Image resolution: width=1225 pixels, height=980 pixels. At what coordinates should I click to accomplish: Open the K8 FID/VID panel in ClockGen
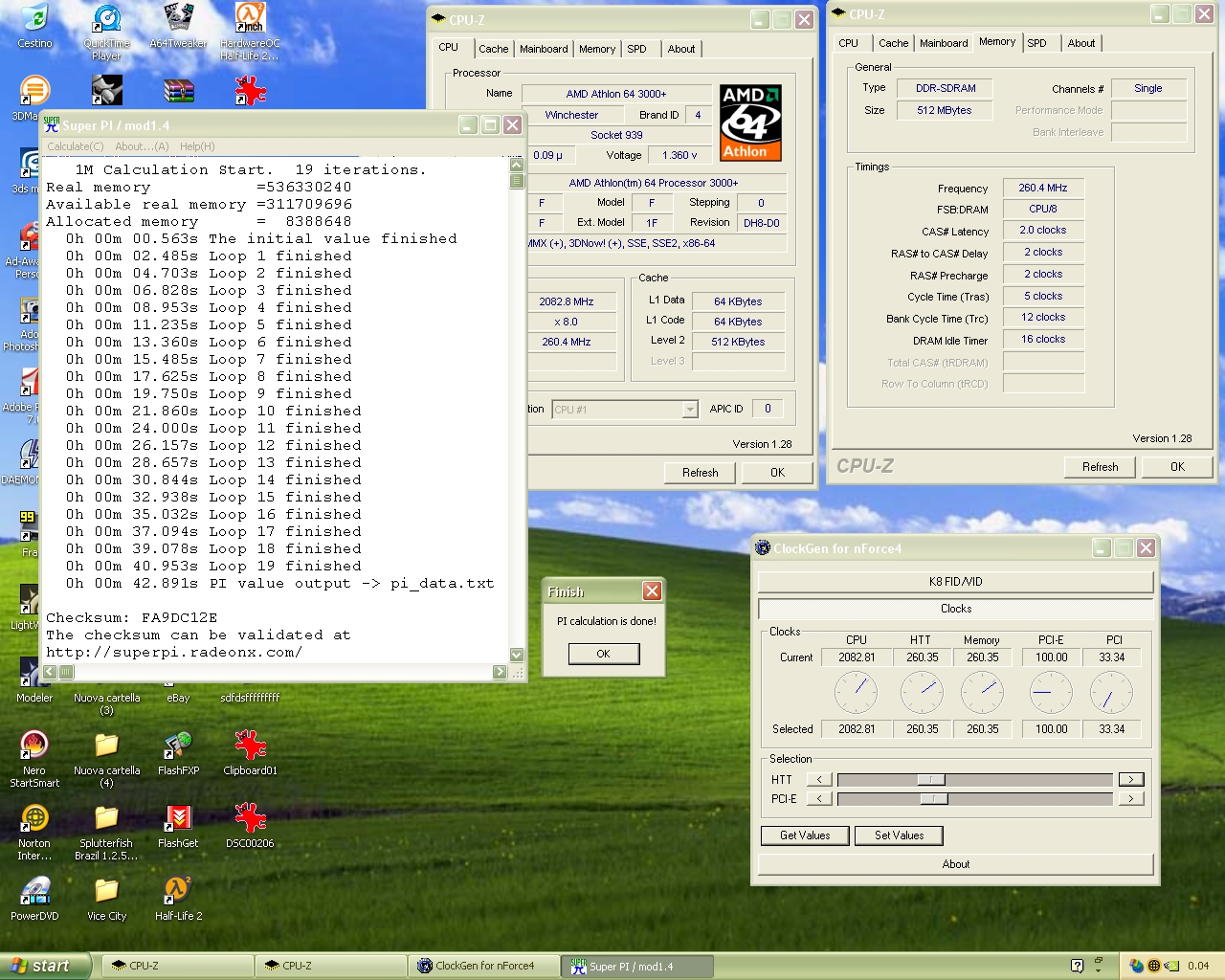pyautogui.click(x=956, y=582)
